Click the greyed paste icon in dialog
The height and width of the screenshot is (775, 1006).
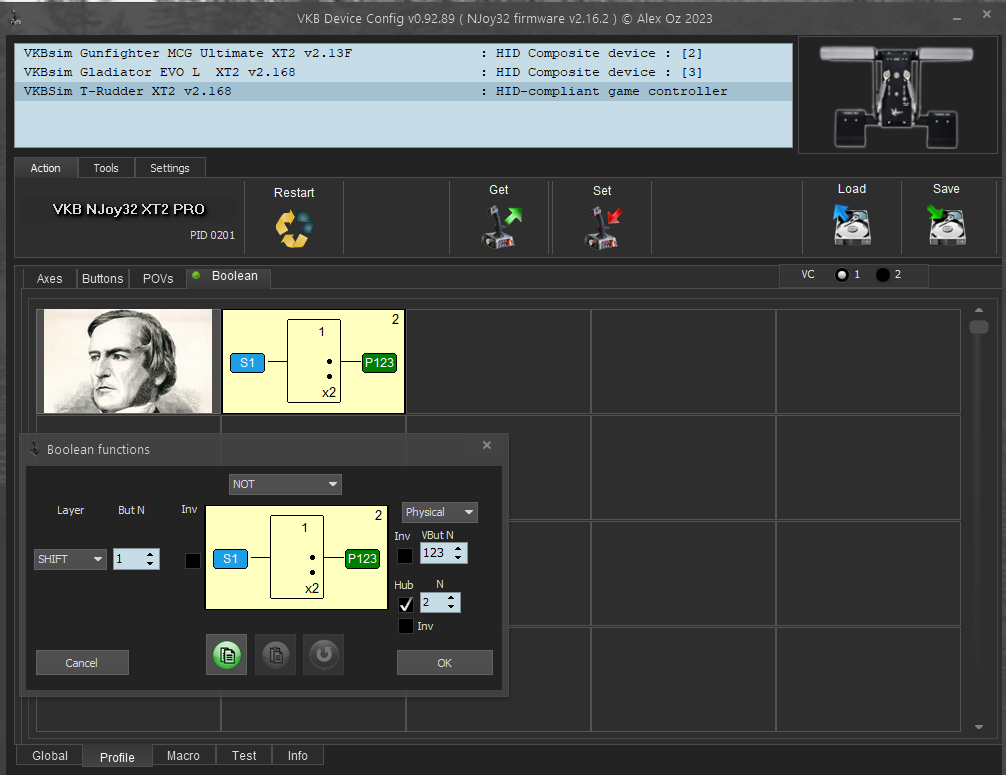[275, 655]
